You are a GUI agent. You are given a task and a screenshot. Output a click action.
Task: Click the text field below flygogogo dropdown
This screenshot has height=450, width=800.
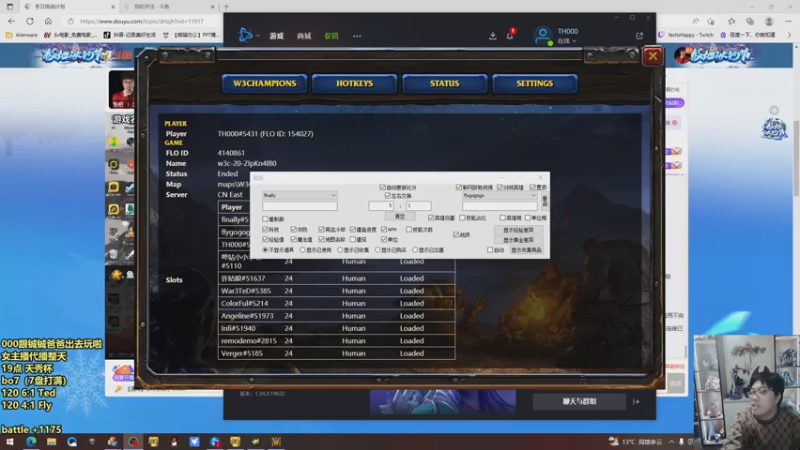point(499,206)
